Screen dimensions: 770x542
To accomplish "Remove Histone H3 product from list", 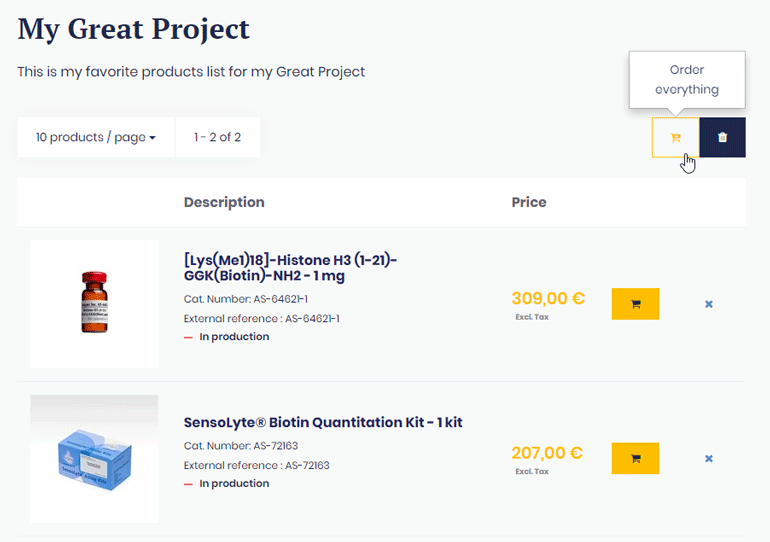I will tap(709, 304).
